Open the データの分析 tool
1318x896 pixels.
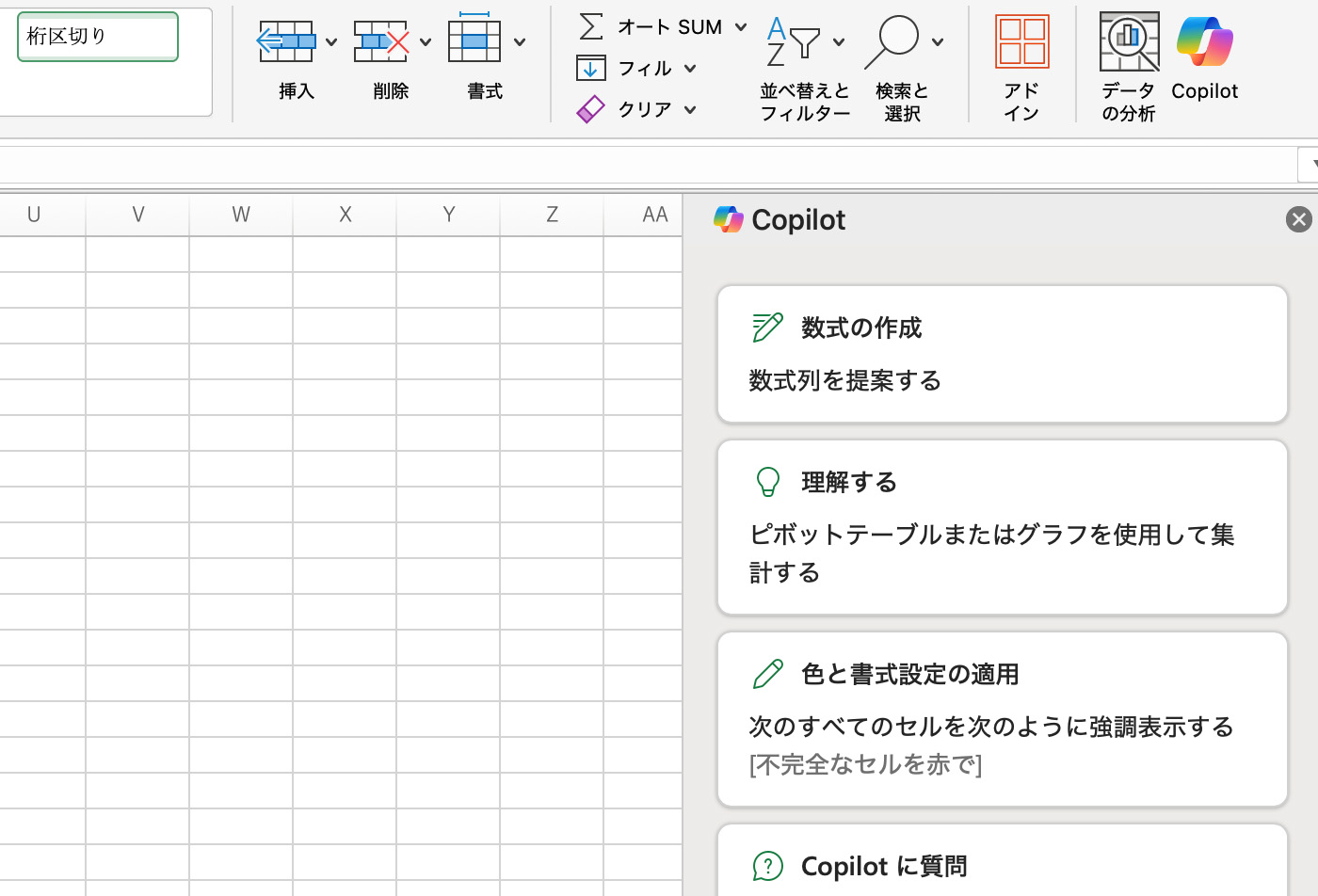pyautogui.click(x=1128, y=43)
